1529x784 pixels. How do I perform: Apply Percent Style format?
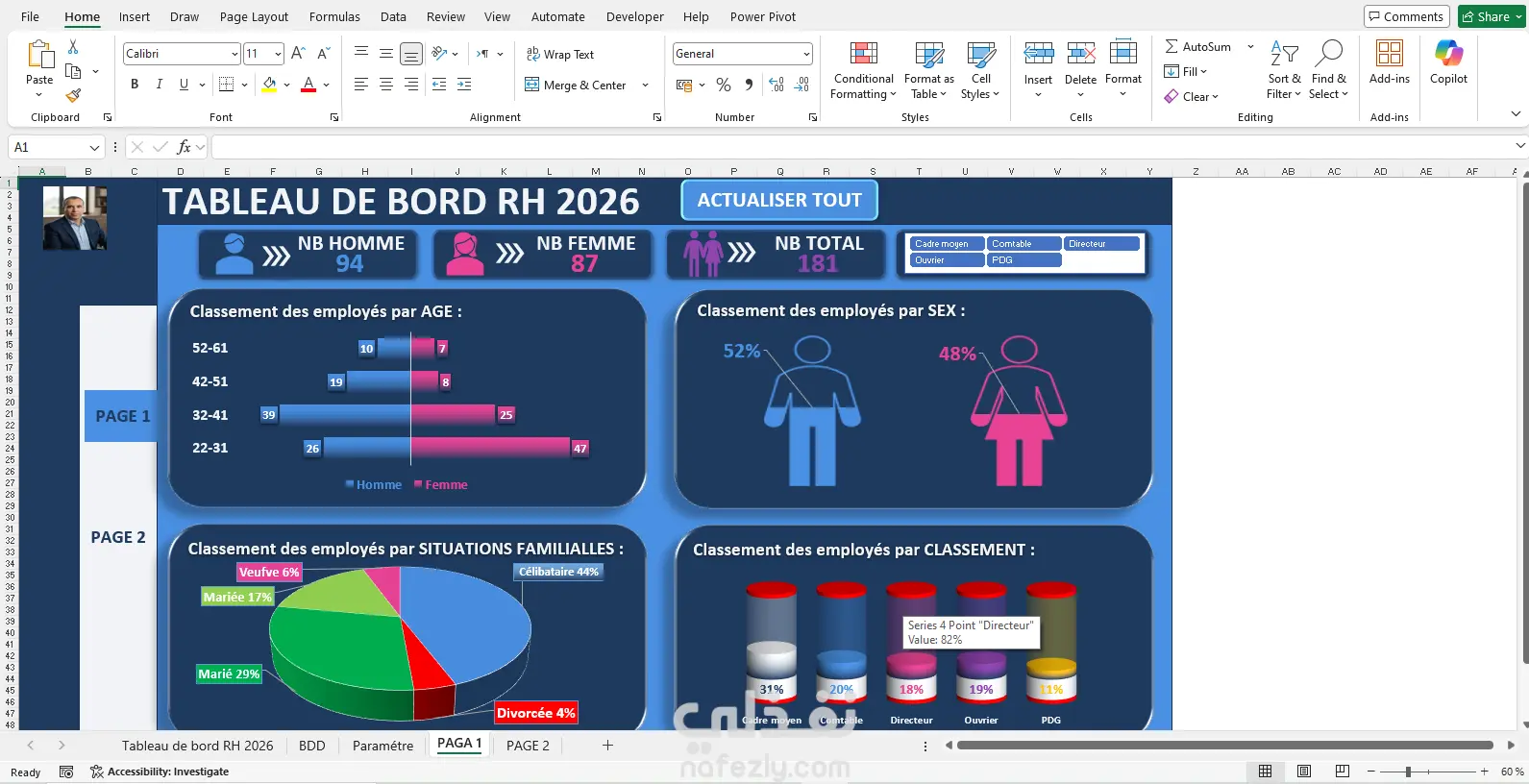point(724,85)
